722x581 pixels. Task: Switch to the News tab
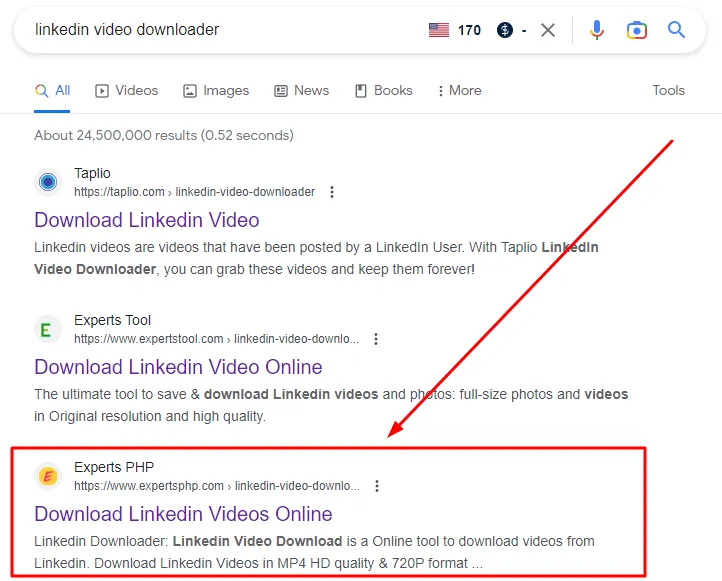coord(302,90)
